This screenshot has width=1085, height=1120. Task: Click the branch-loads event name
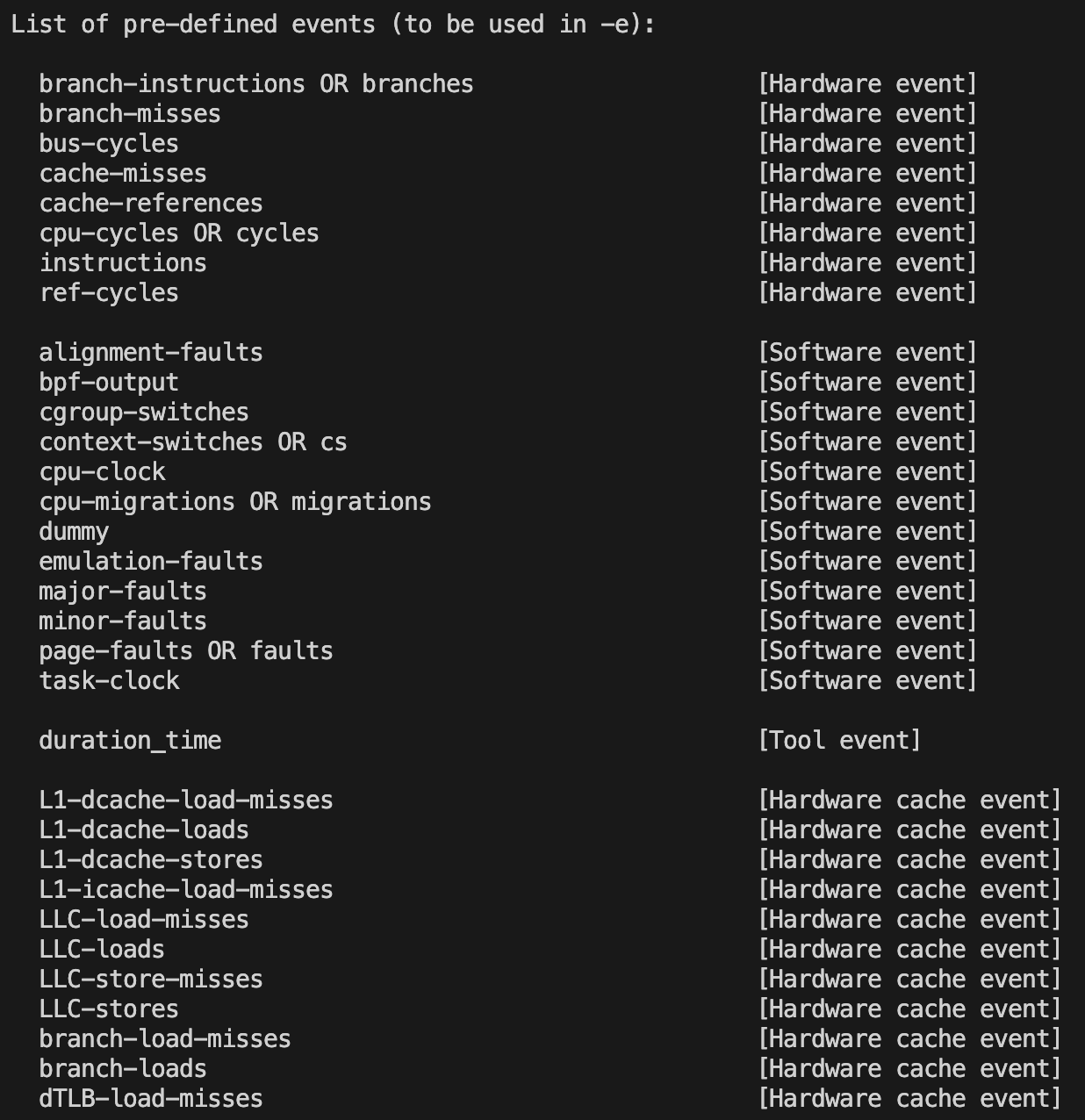(x=122, y=1069)
